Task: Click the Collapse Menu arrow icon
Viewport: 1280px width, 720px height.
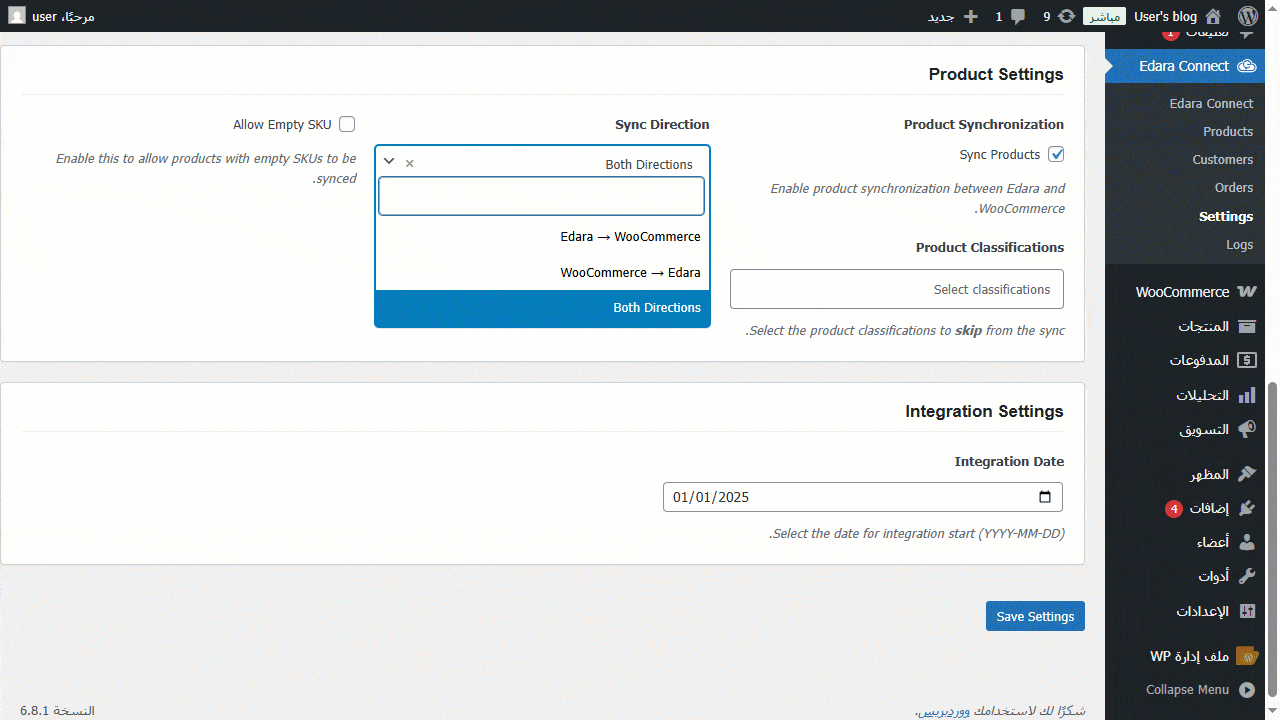Action: [x=1246, y=690]
